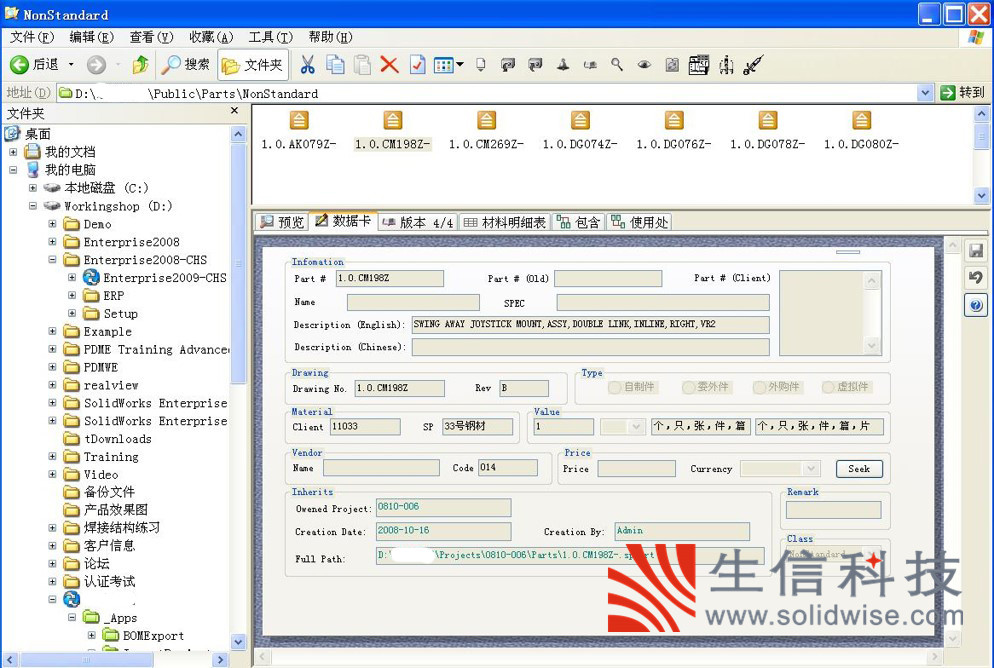
Task: Click the eye preview icon in toolbar
Action: [x=644, y=65]
